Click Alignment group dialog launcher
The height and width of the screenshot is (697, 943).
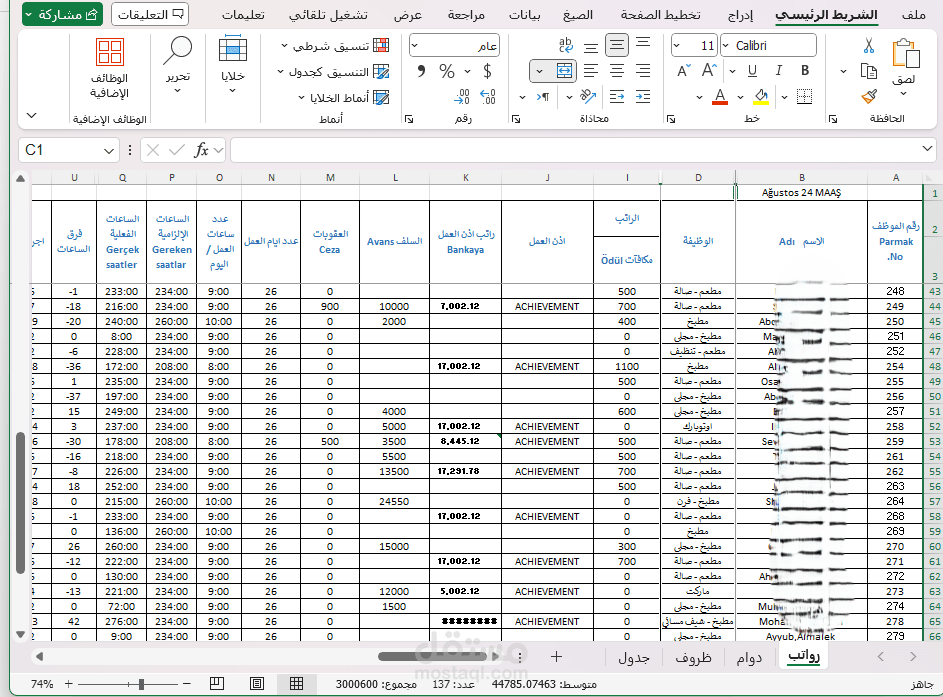tap(515, 119)
